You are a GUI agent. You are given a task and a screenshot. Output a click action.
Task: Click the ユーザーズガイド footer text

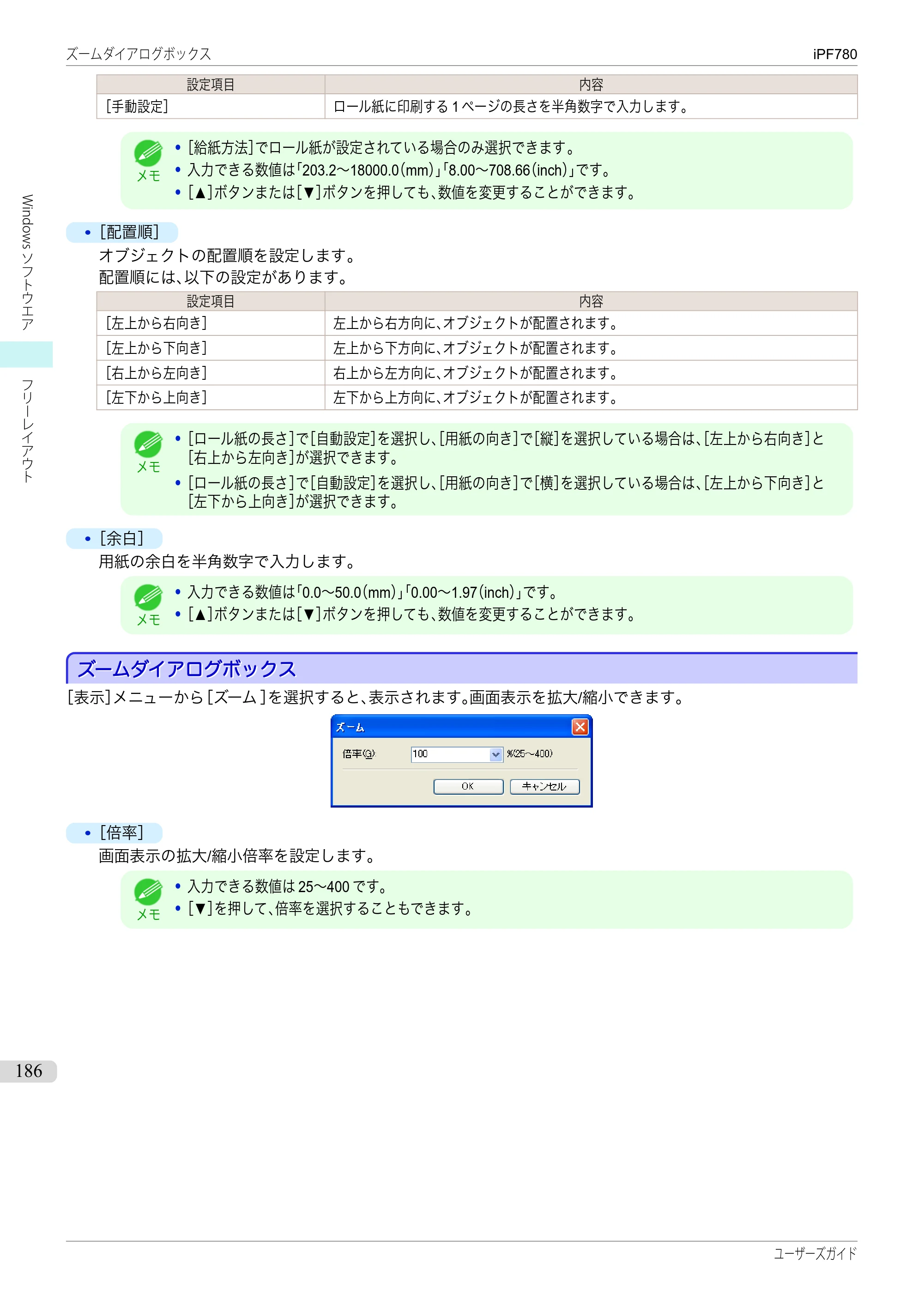(815, 1253)
